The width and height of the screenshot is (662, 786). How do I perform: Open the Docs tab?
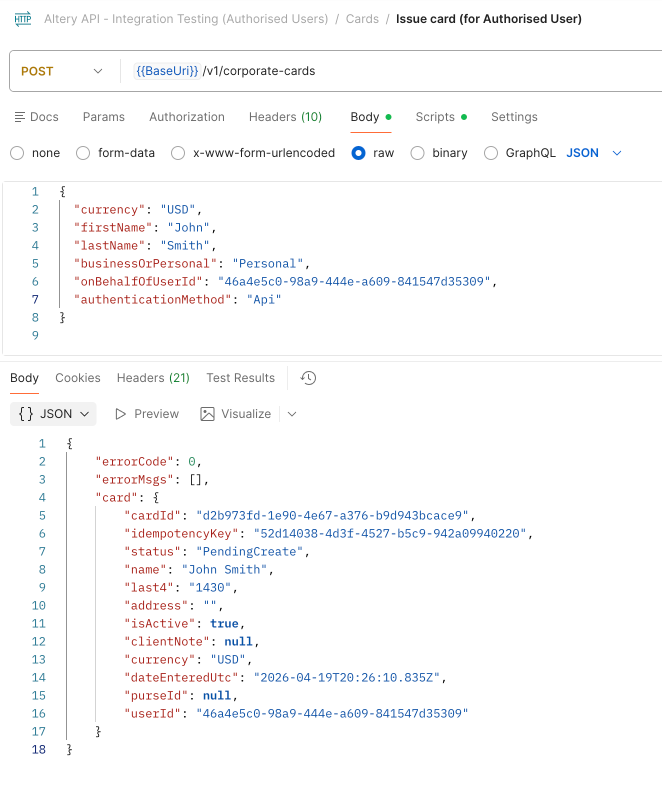(x=37, y=117)
